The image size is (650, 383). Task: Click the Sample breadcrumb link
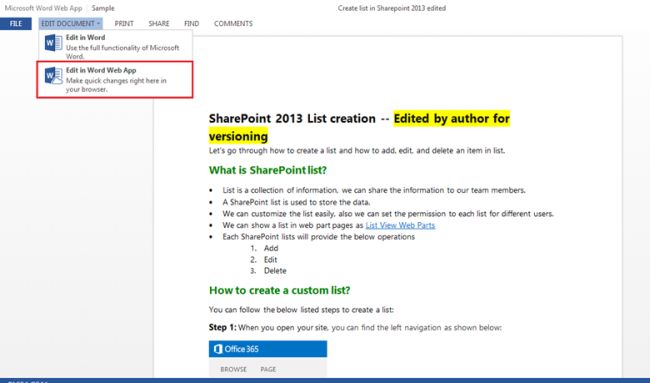103,8
